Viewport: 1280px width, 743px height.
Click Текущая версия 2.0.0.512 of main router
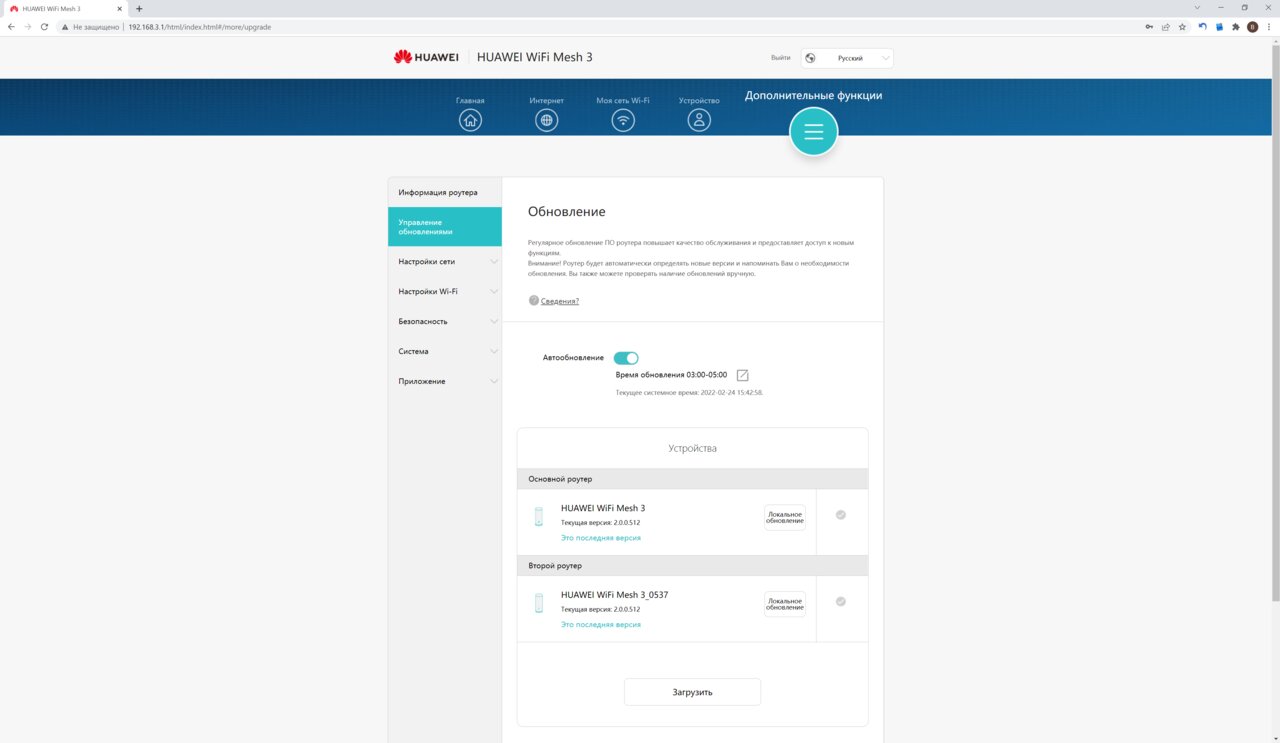click(600, 523)
